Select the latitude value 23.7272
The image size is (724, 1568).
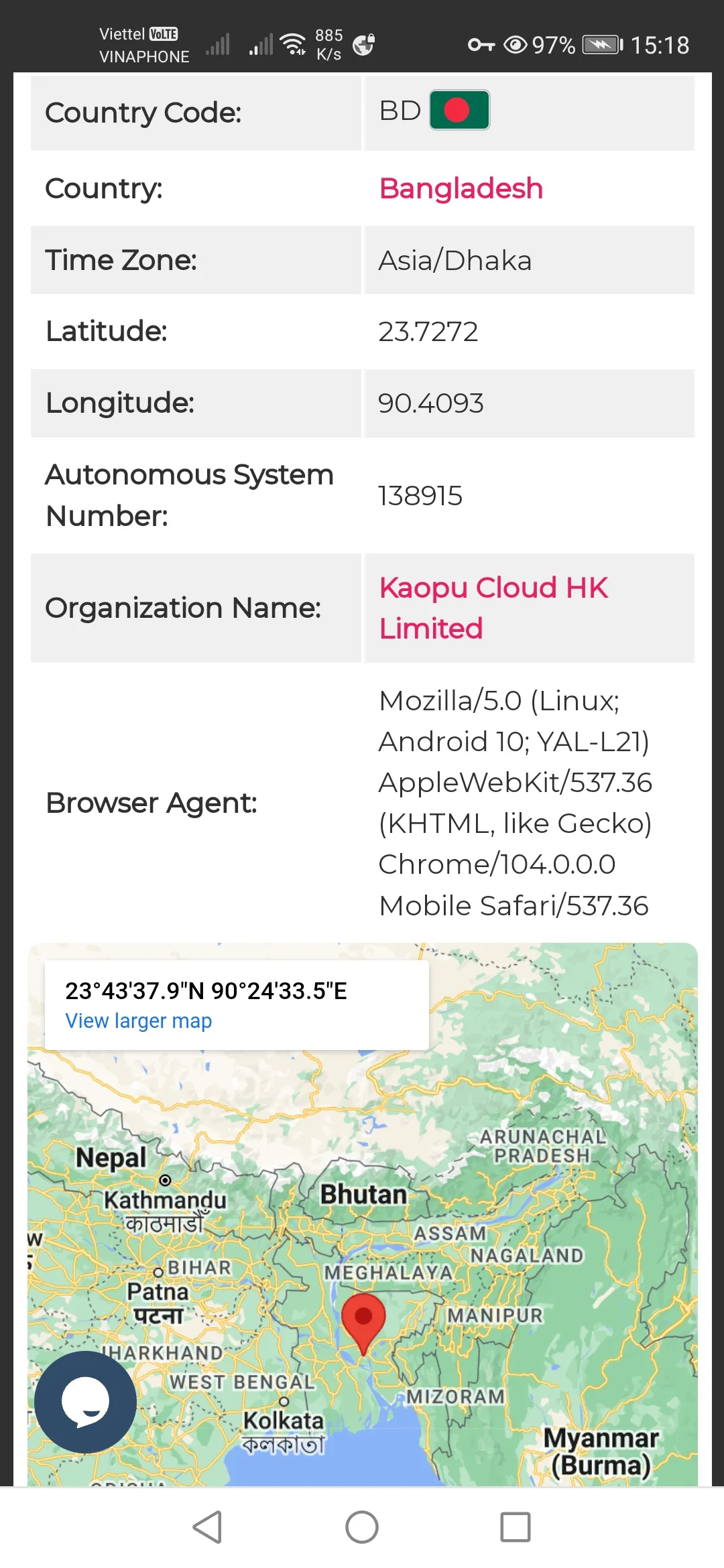[x=428, y=332]
